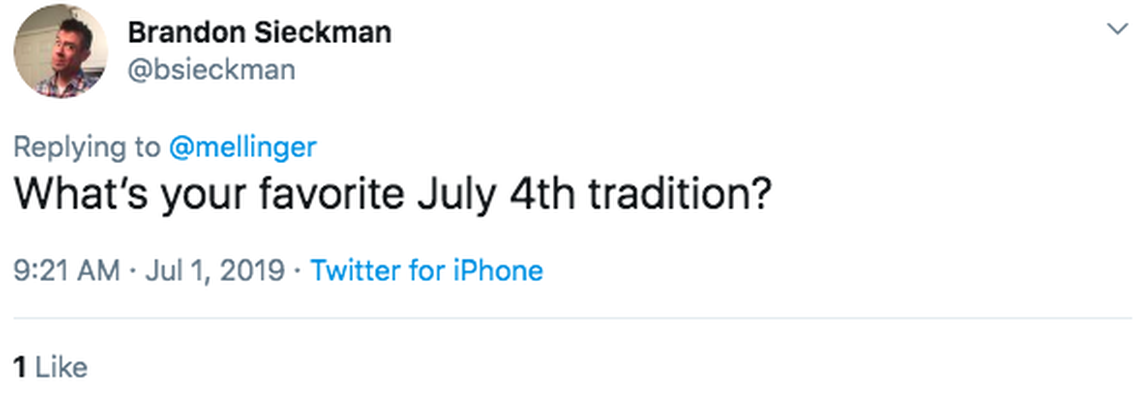Image resolution: width=1140 pixels, height=412 pixels.
Task: Click the "Replying to" label
Action: pos(86,147)
